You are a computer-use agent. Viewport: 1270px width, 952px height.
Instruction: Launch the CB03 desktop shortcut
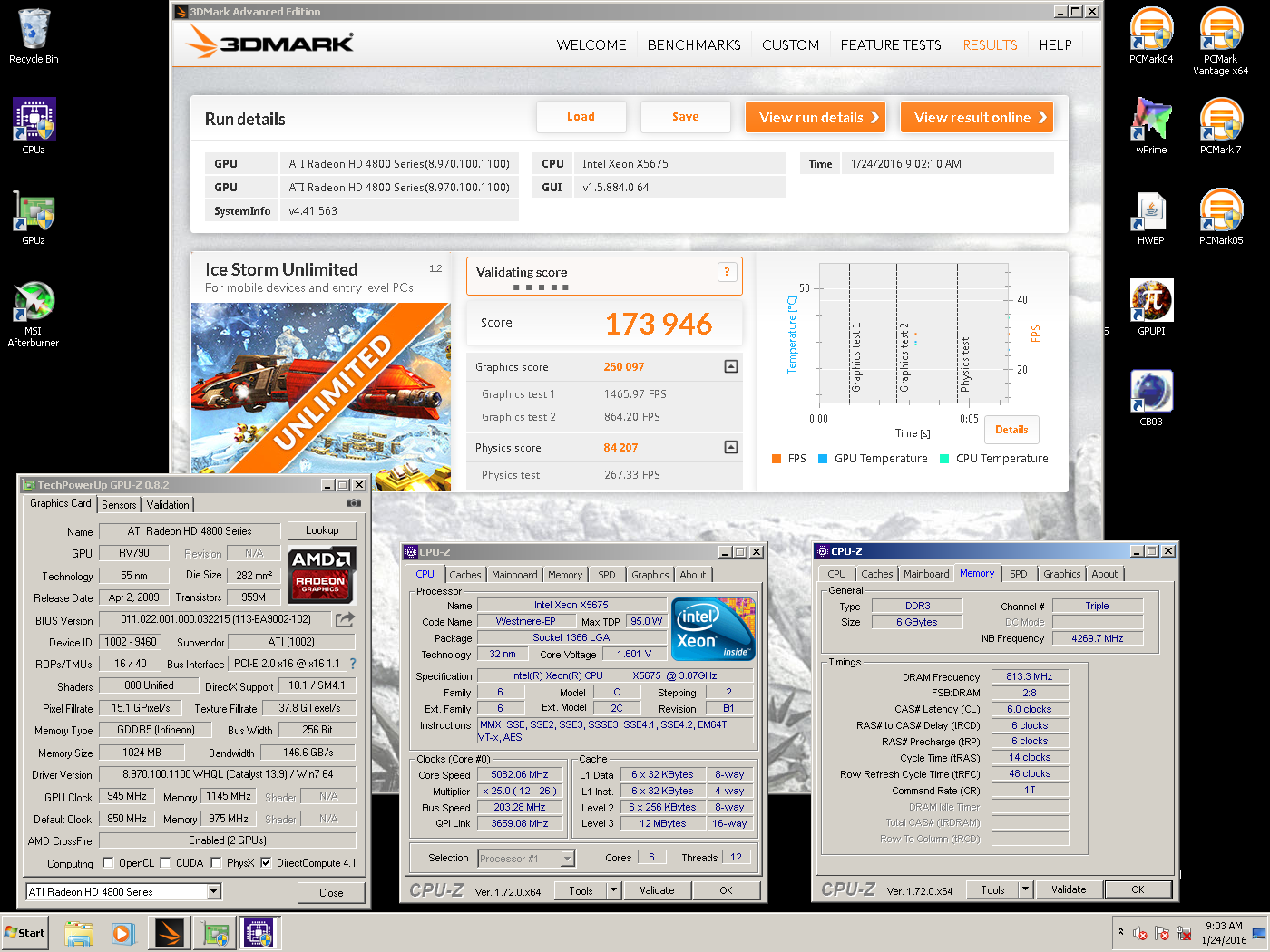point(1151,399)
